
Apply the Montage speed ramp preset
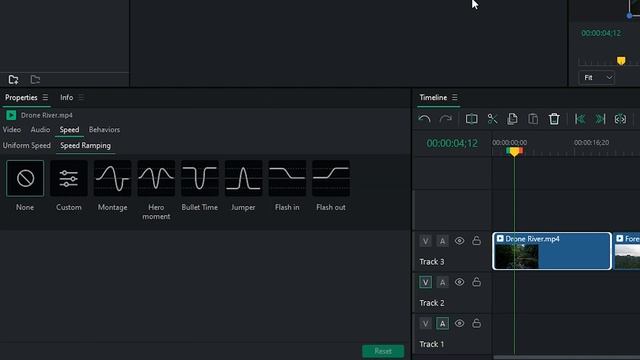pyautogui.click(x=112, y=178)
